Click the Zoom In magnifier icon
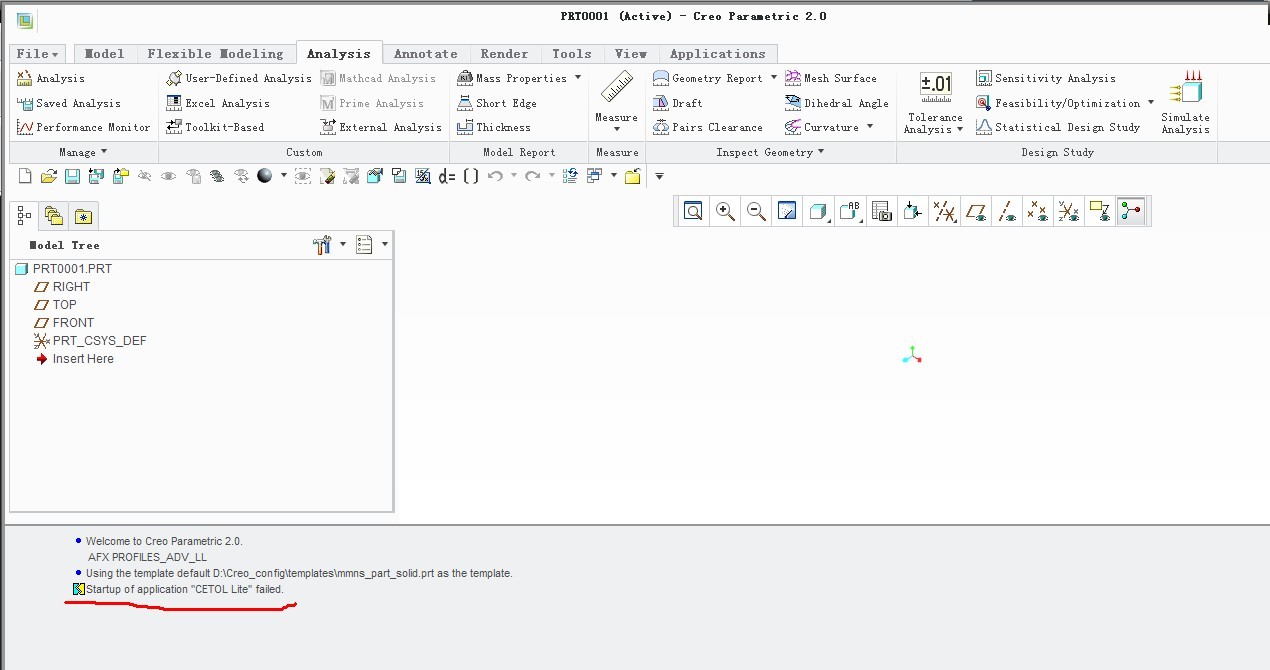This screenshot has width=1270, height=670. 726,211
